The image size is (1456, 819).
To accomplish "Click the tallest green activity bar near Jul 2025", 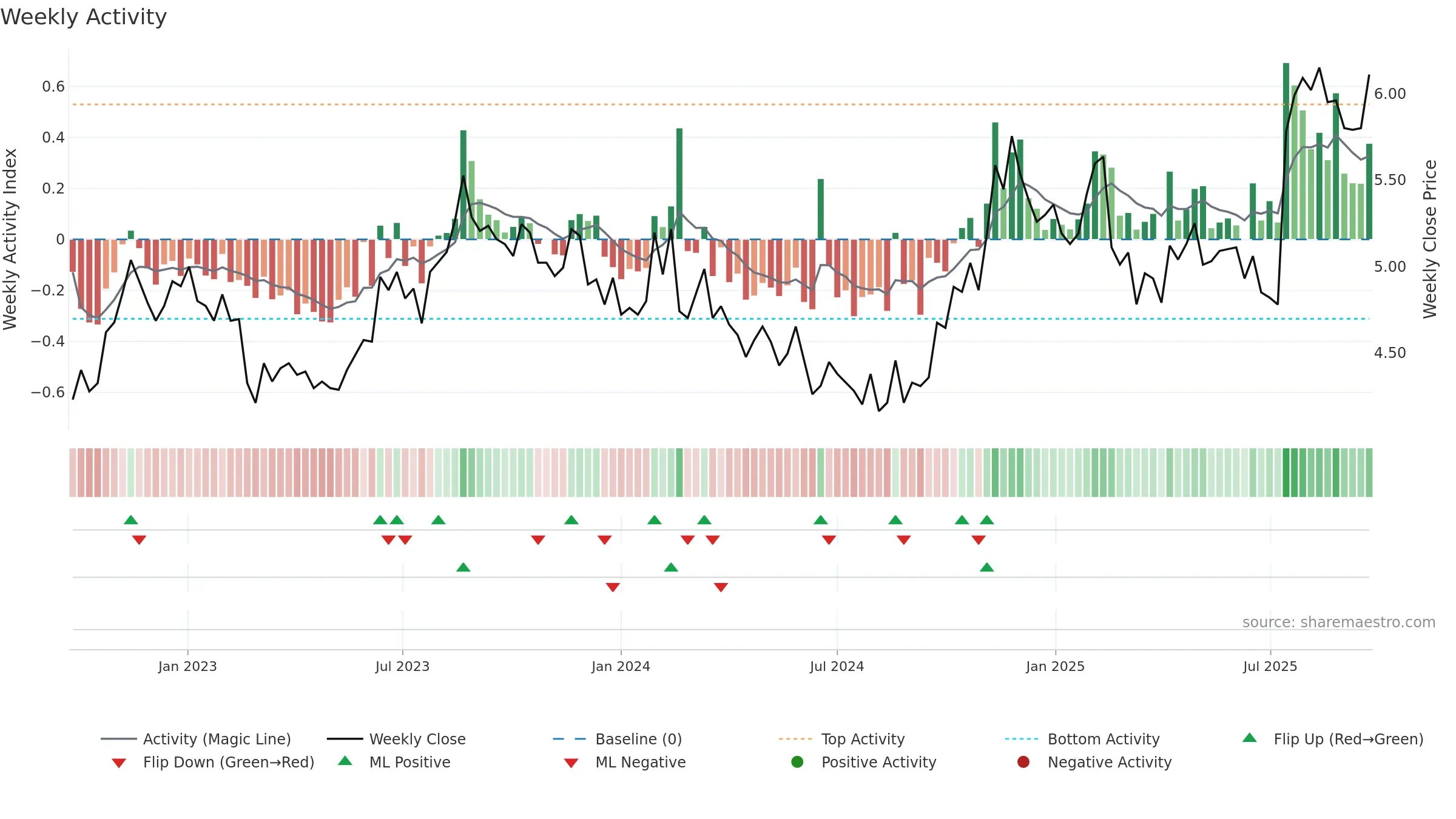I will tap(1286, 151).
